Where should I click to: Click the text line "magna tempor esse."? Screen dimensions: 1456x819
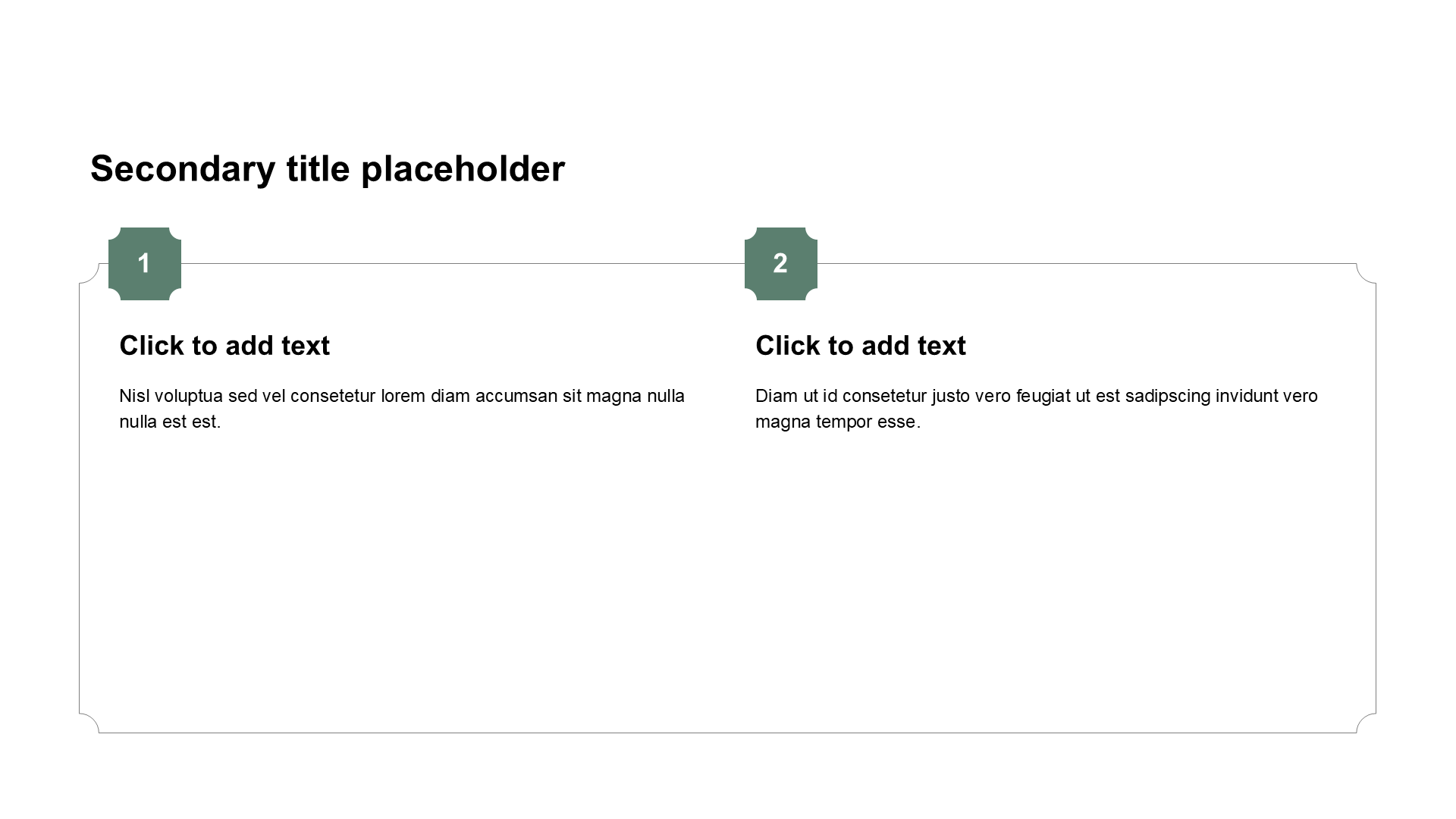pyautogui.click(x=838, y=422)
